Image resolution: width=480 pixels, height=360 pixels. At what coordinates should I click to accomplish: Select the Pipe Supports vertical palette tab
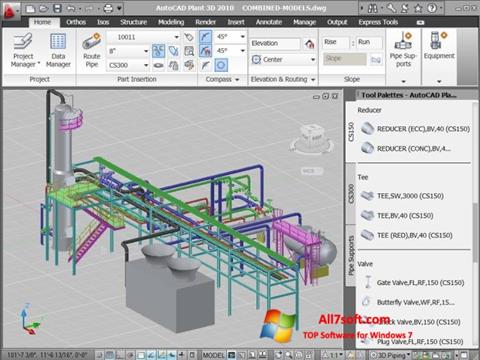[x=351, y=256]
